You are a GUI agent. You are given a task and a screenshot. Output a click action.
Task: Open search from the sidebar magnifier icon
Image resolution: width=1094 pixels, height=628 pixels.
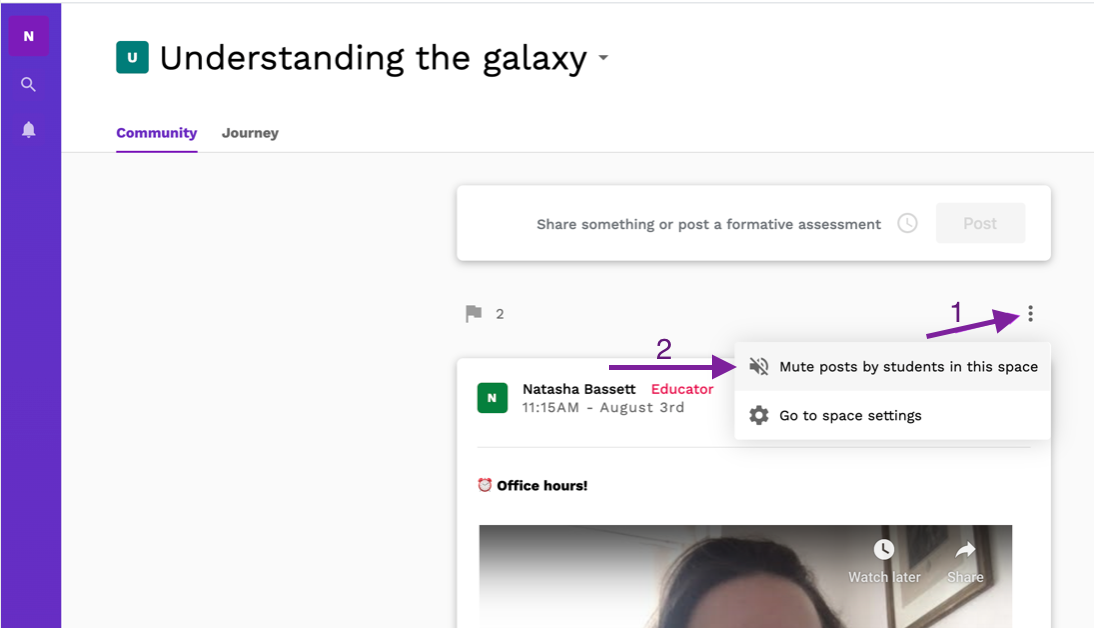point(29,84)
